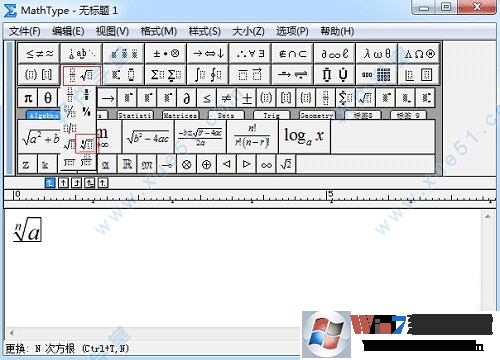Switch to the Matrices tab
The image size is (500, 360).
pyautogui.click(x=180, y=115)
